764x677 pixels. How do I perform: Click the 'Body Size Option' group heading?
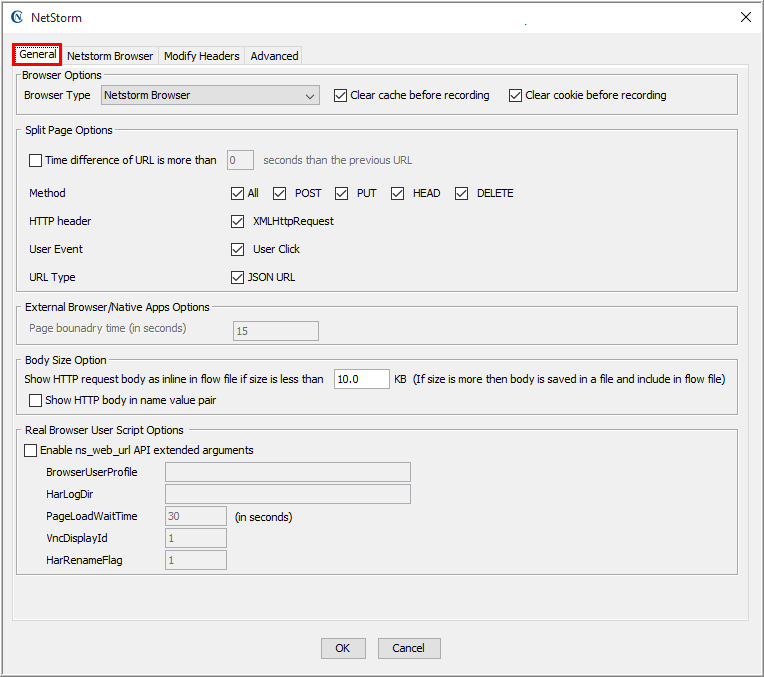pos(66,360)
